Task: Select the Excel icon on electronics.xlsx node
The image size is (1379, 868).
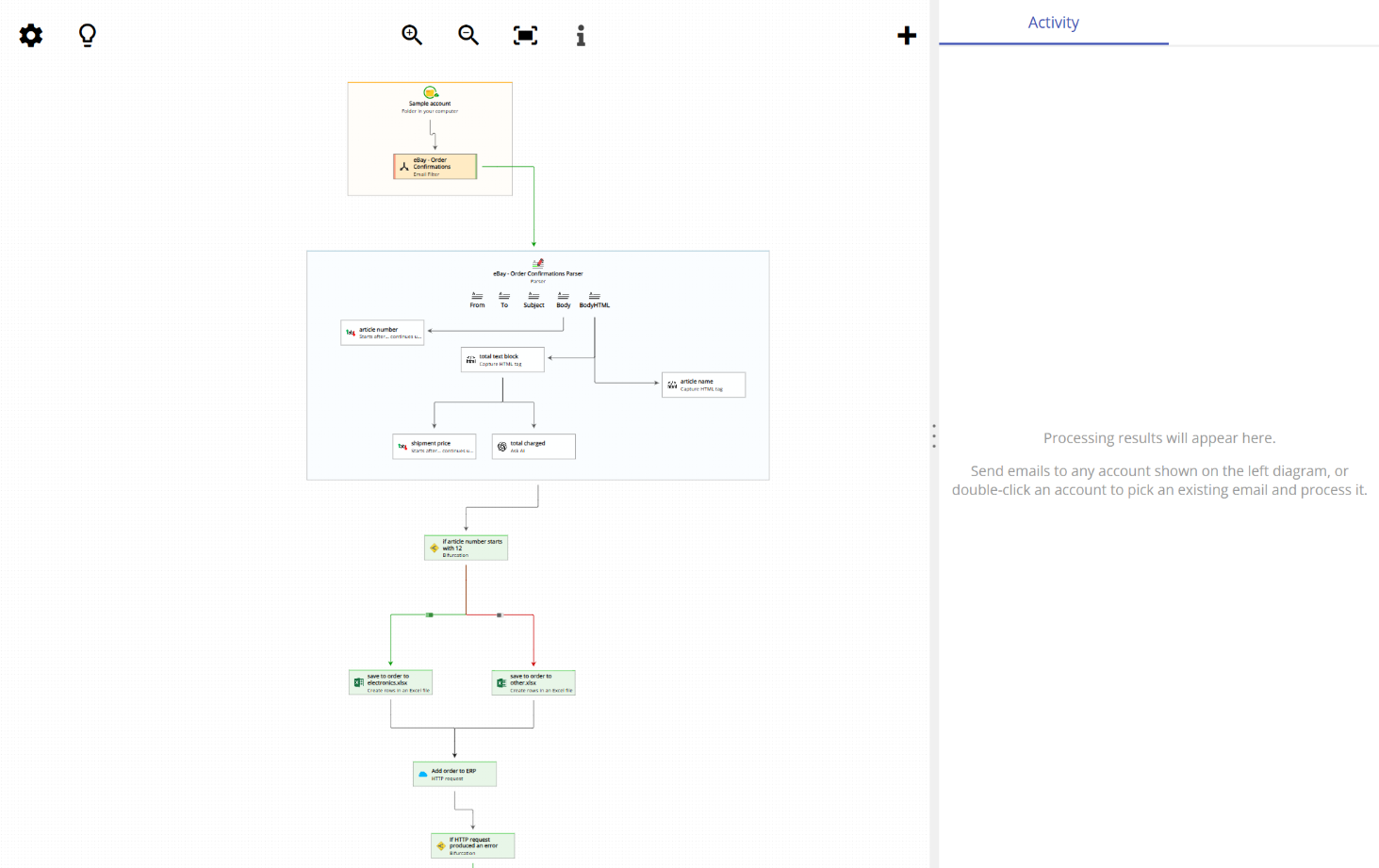Action: tap(358, 682)
